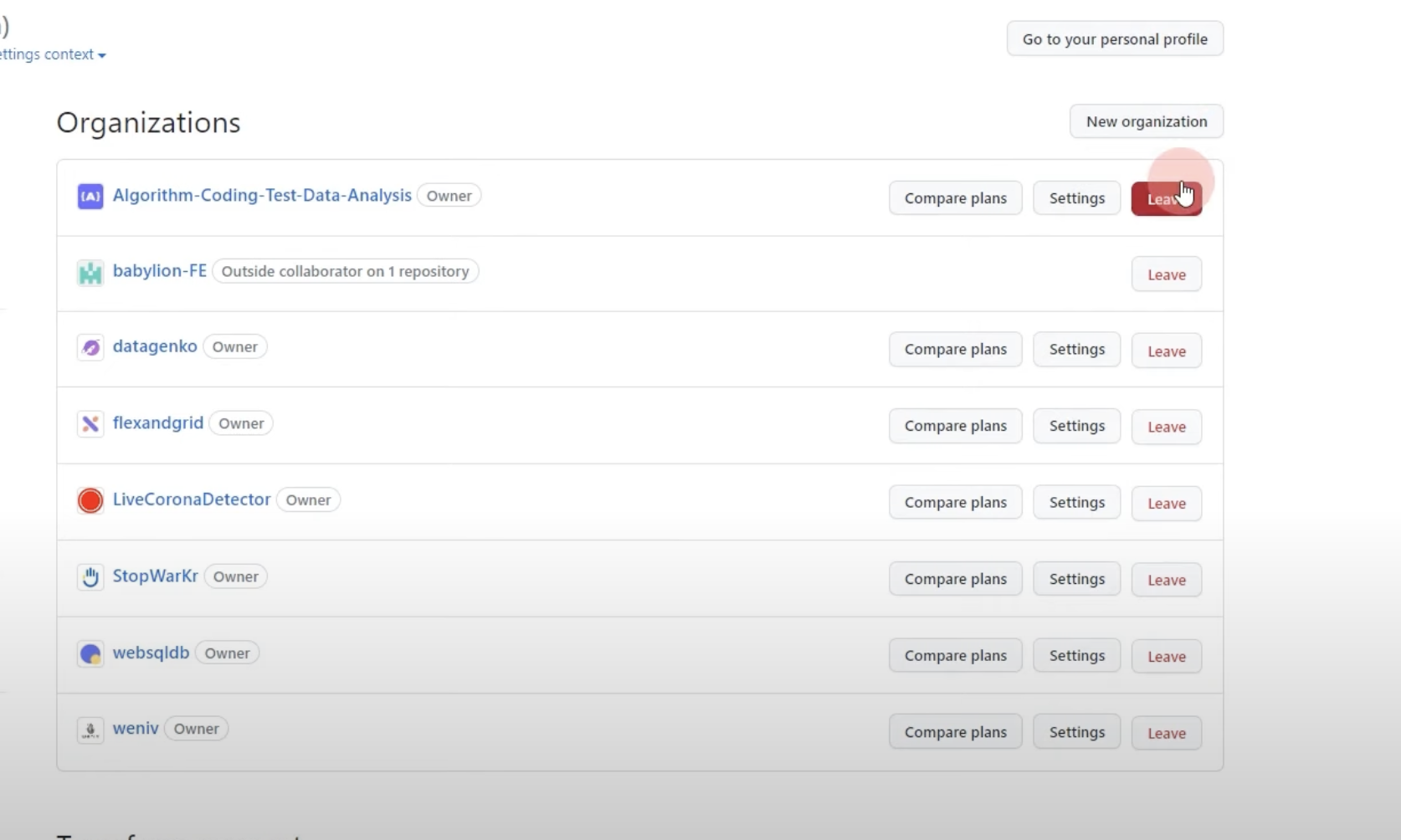Compare plans for websqldb organization
The image size is (1401, 840).
955,656
